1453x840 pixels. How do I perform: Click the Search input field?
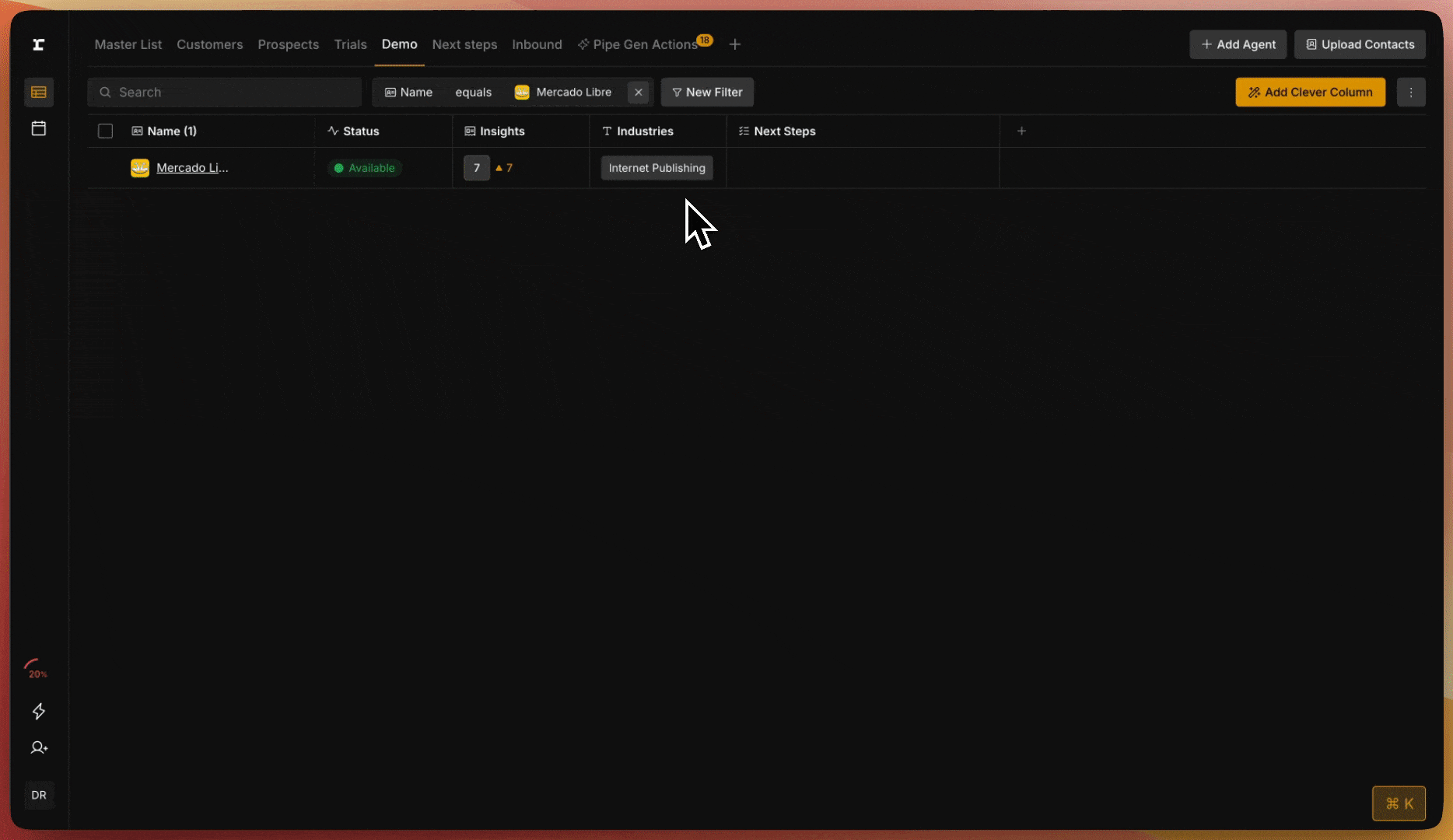(x=225, y=92)
